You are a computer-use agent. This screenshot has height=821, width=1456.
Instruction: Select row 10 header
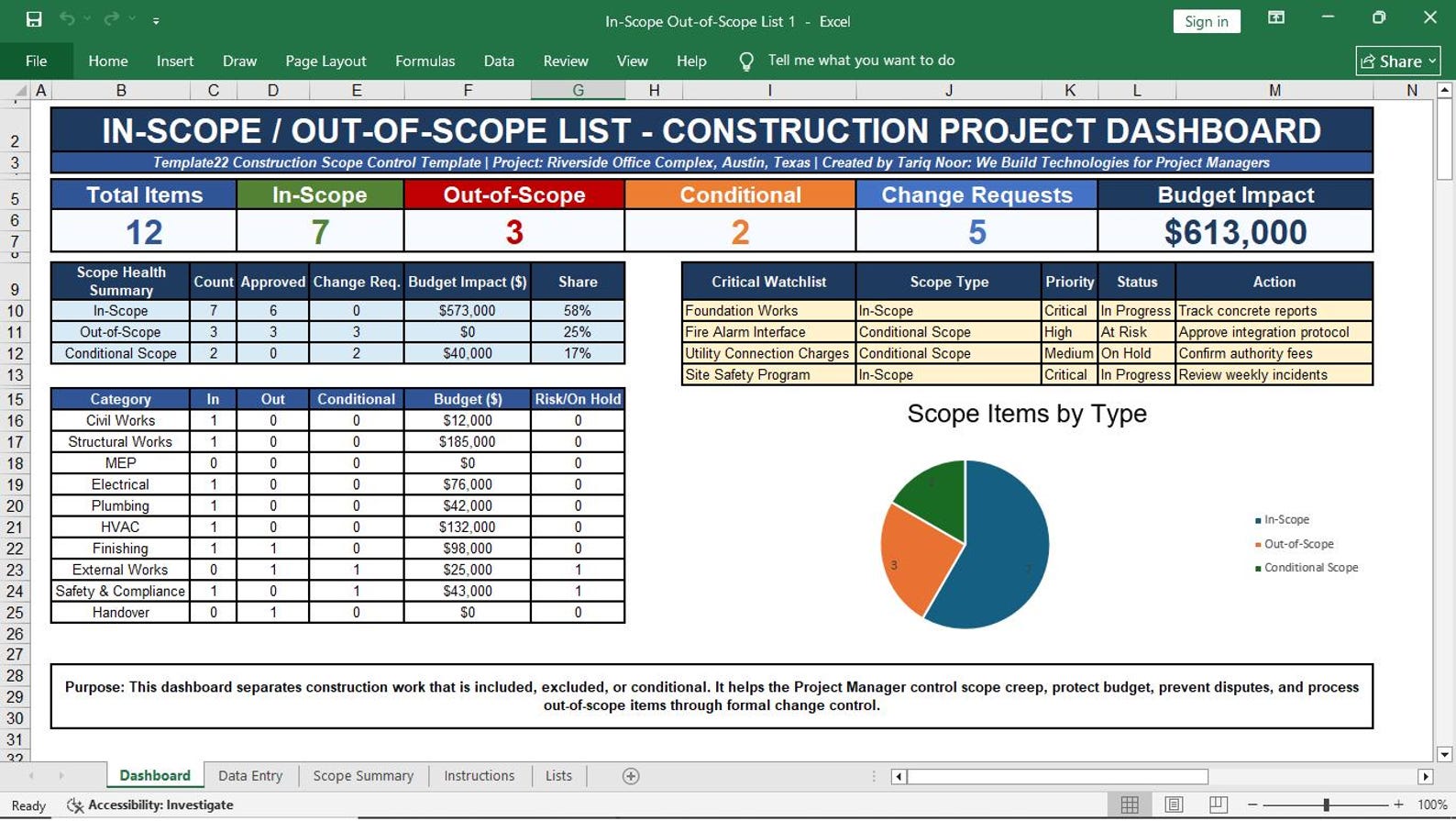15,311
